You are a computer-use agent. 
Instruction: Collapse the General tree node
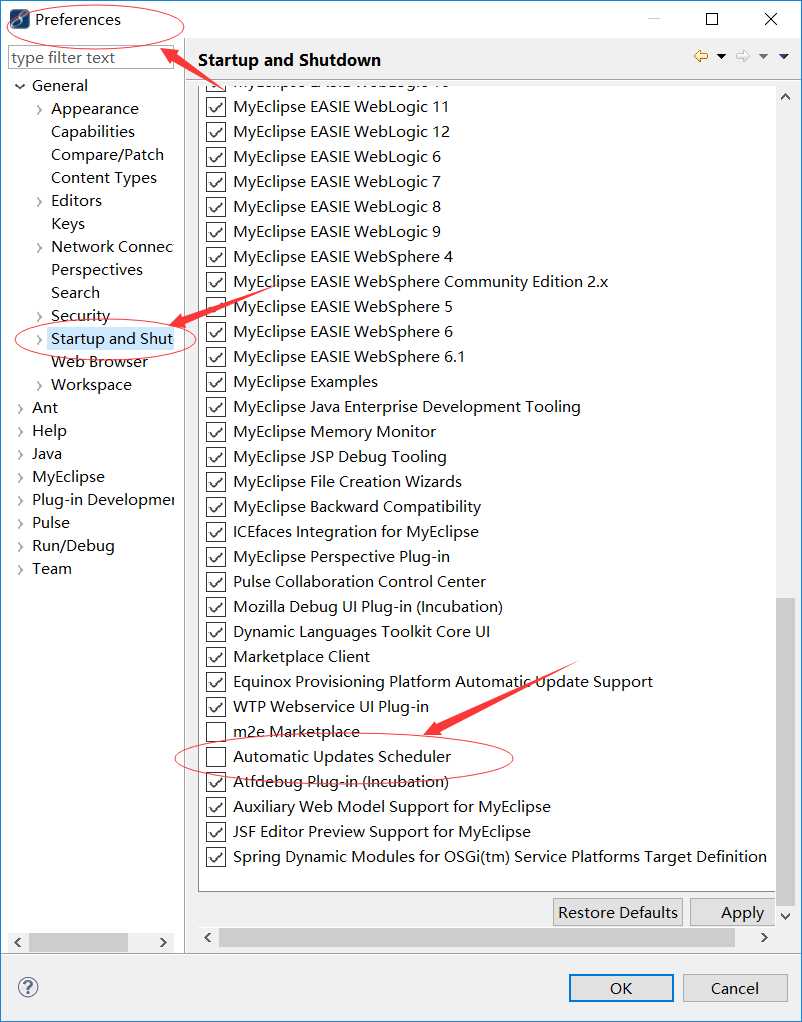coord(20,86)
